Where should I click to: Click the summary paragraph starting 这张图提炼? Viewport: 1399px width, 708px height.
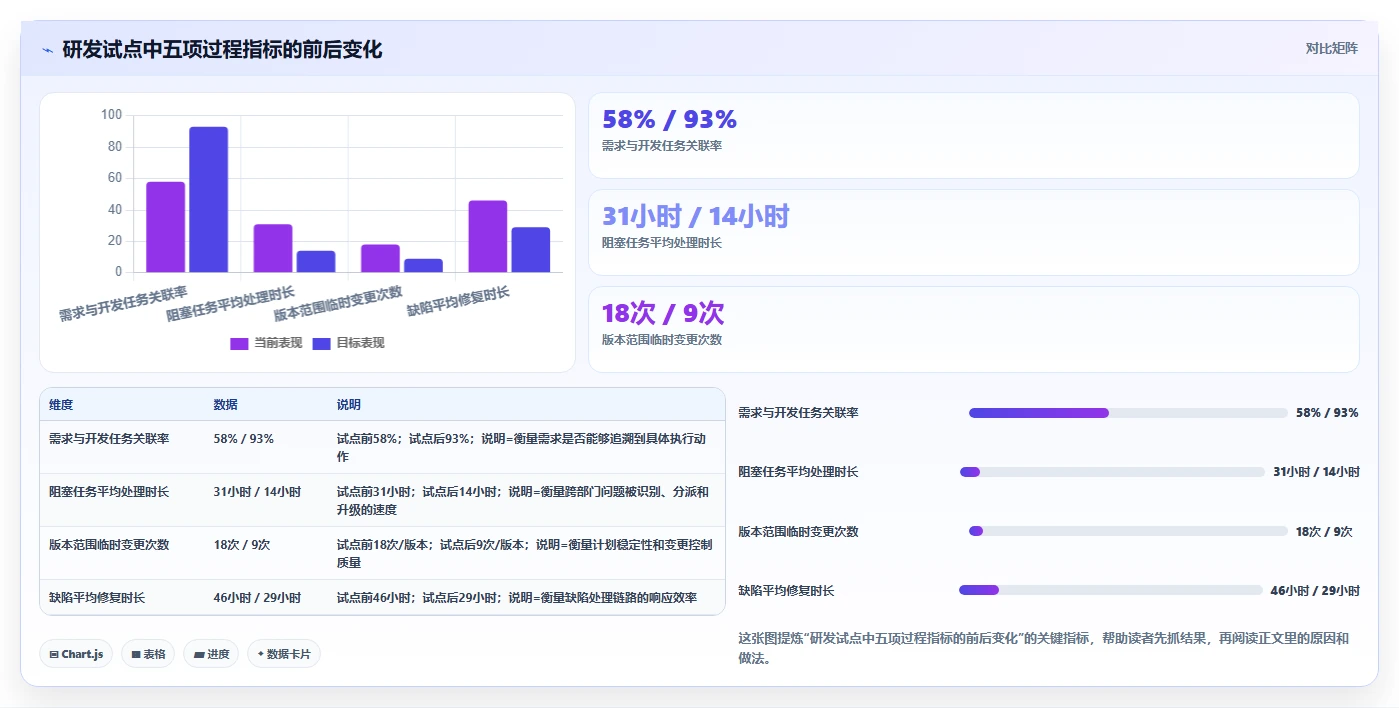click(1043, 648)
